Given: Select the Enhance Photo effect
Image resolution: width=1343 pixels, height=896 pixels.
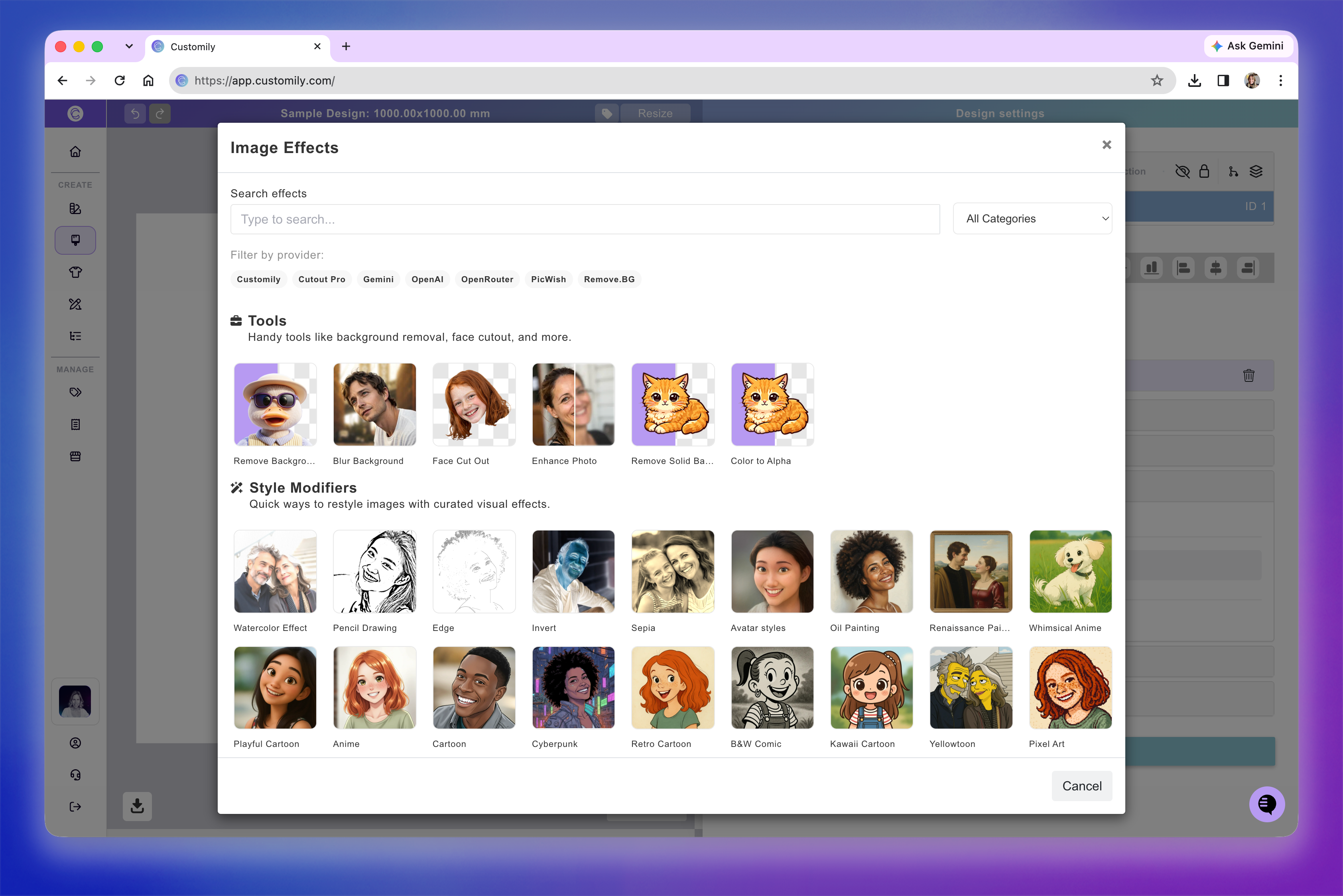Looking at the screenshot, I should point(573,405).
